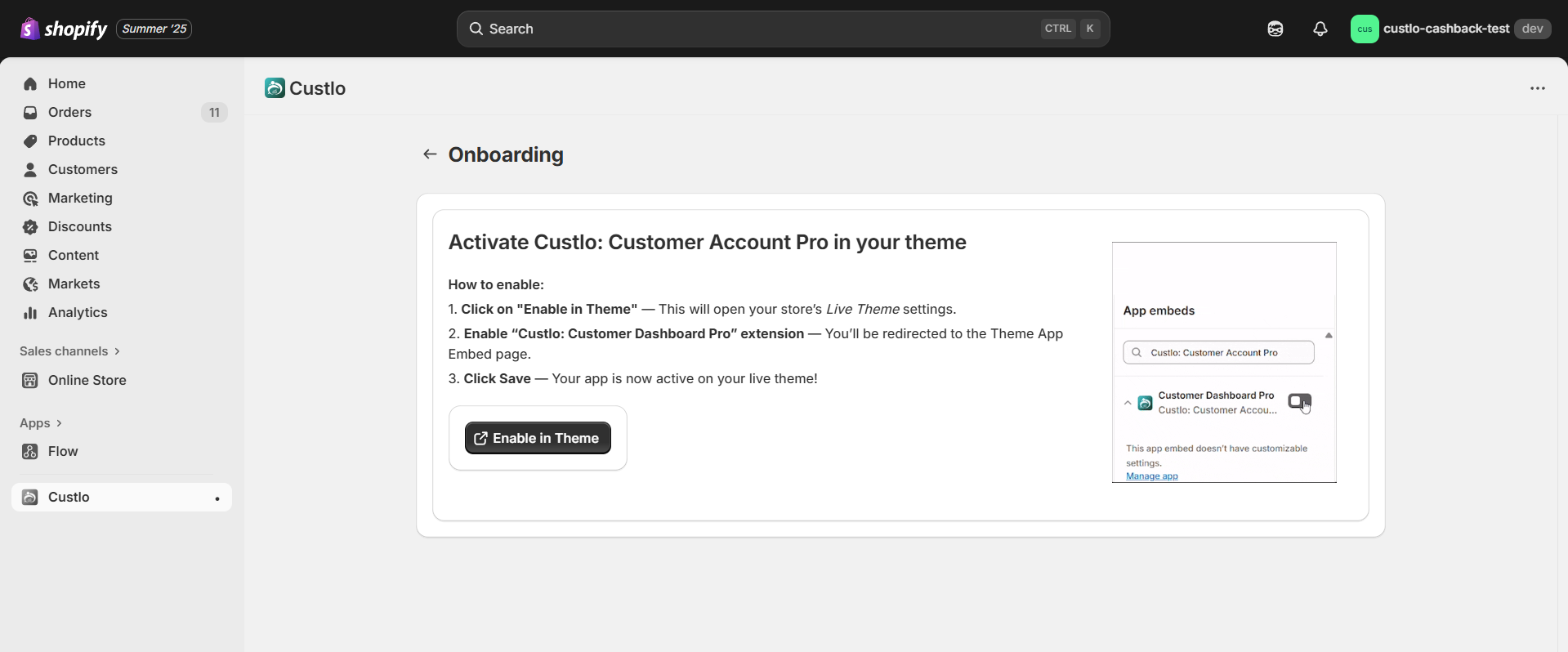
Task: Click the Content image icon
Action: [30, 255]
